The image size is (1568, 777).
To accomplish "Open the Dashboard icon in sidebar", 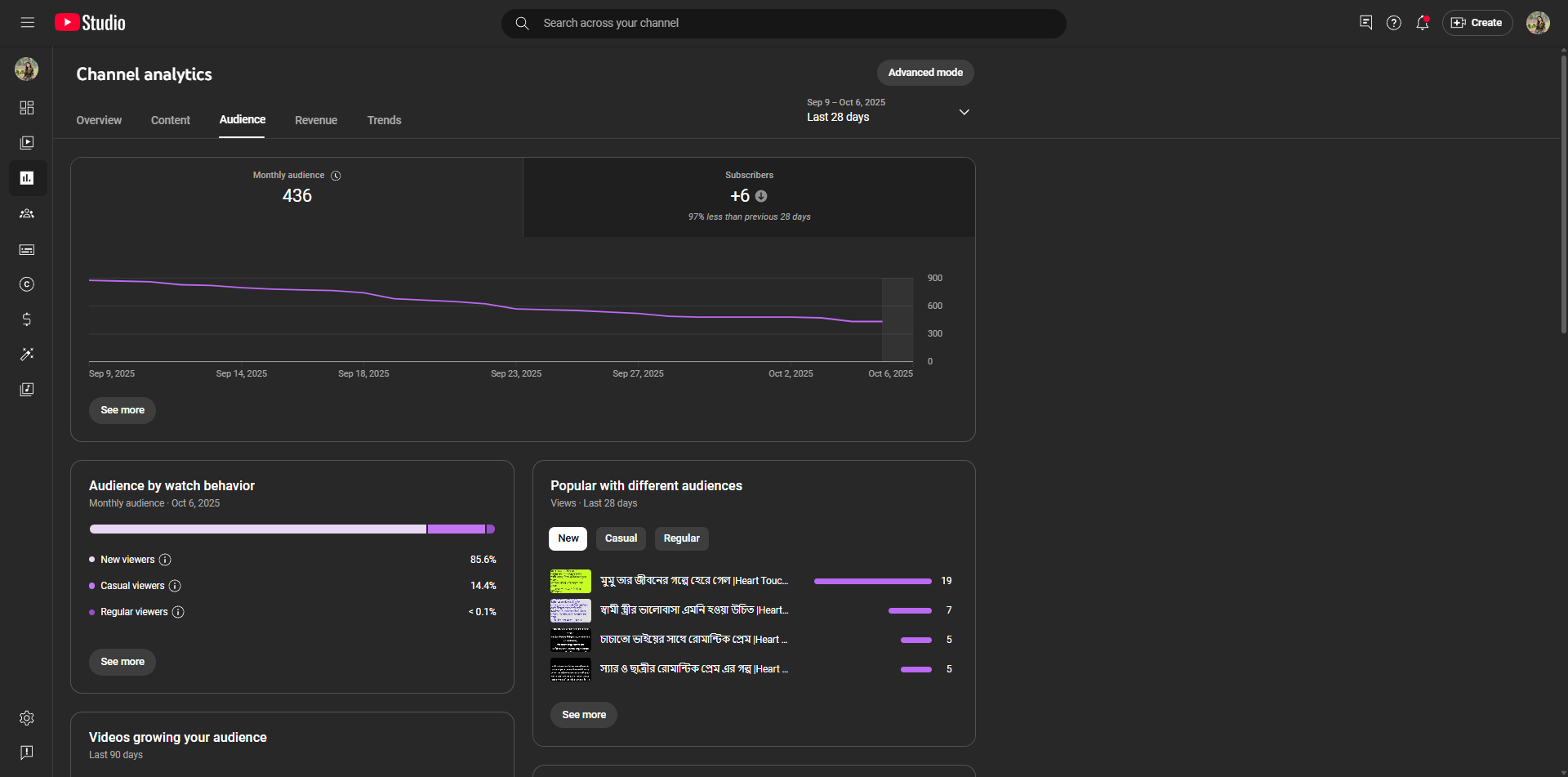I will pos(27,108).
